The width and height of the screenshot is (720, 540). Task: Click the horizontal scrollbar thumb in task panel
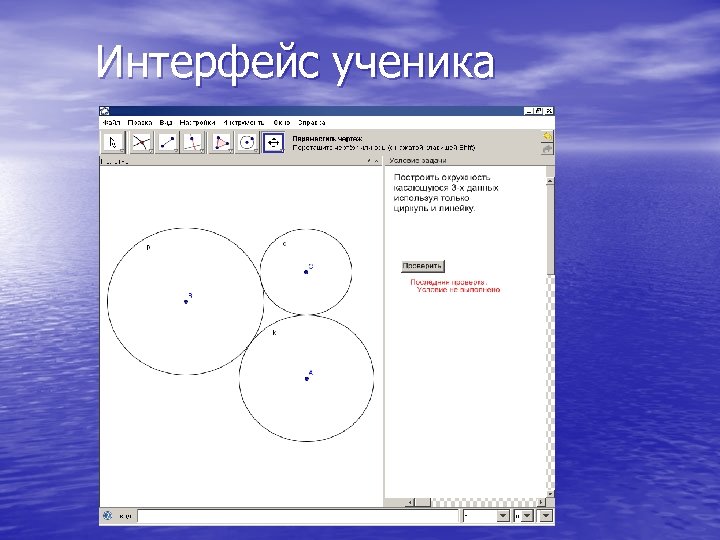click(x=423, y=502)
